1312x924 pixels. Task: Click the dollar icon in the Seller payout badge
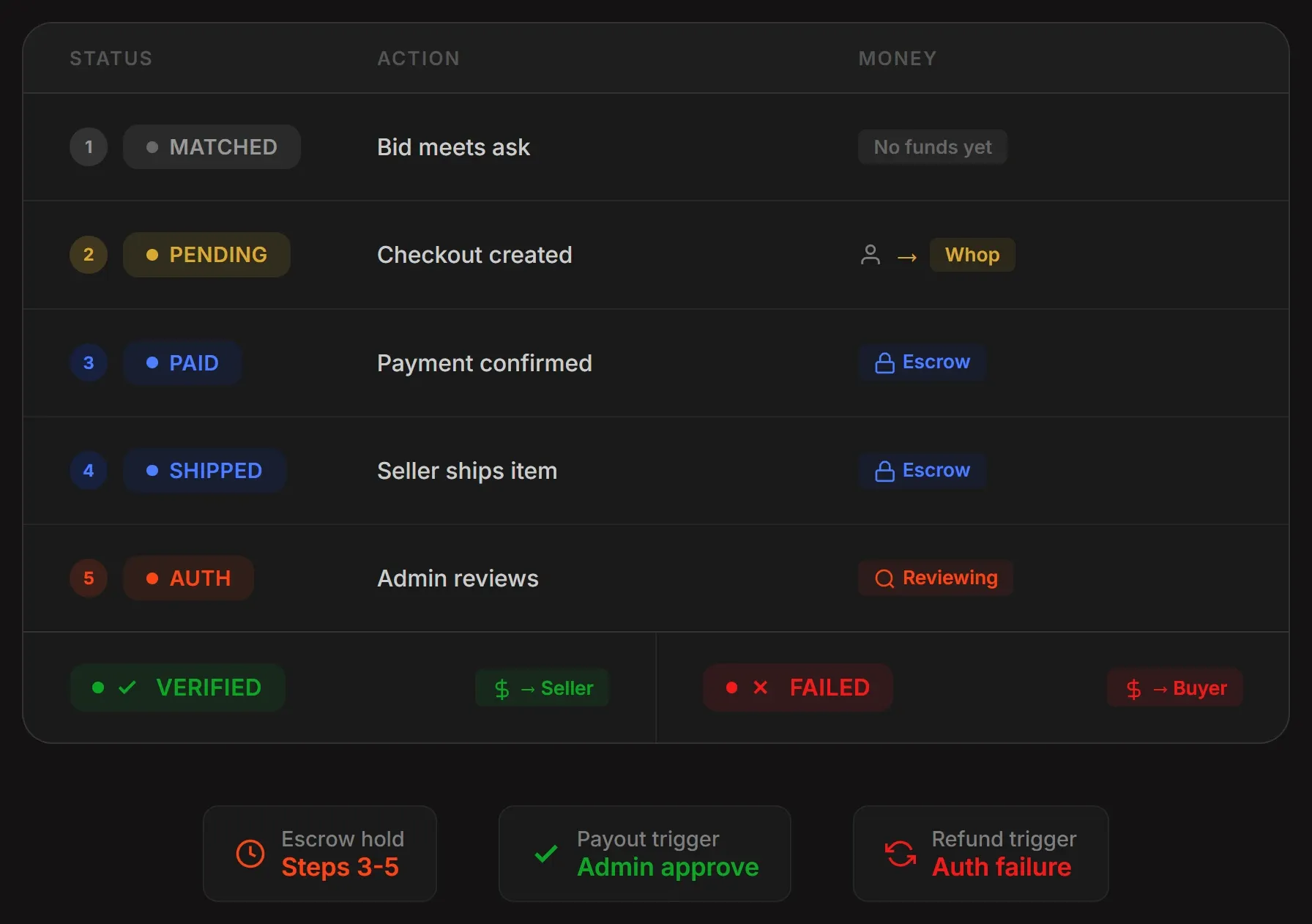click(502, 688)
